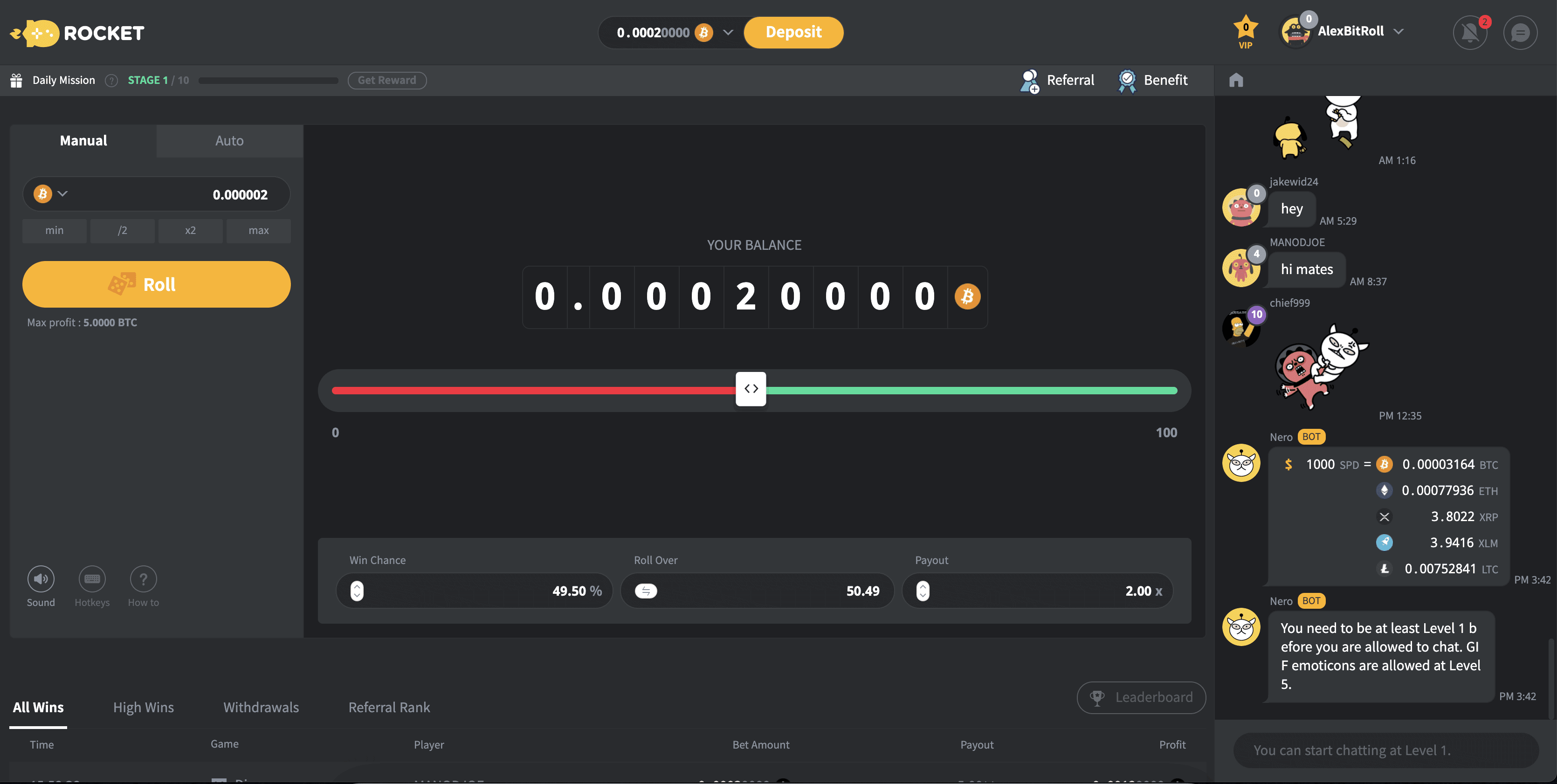Select the High Wins tab
The image size is (1557, 784).
(143, 707)
